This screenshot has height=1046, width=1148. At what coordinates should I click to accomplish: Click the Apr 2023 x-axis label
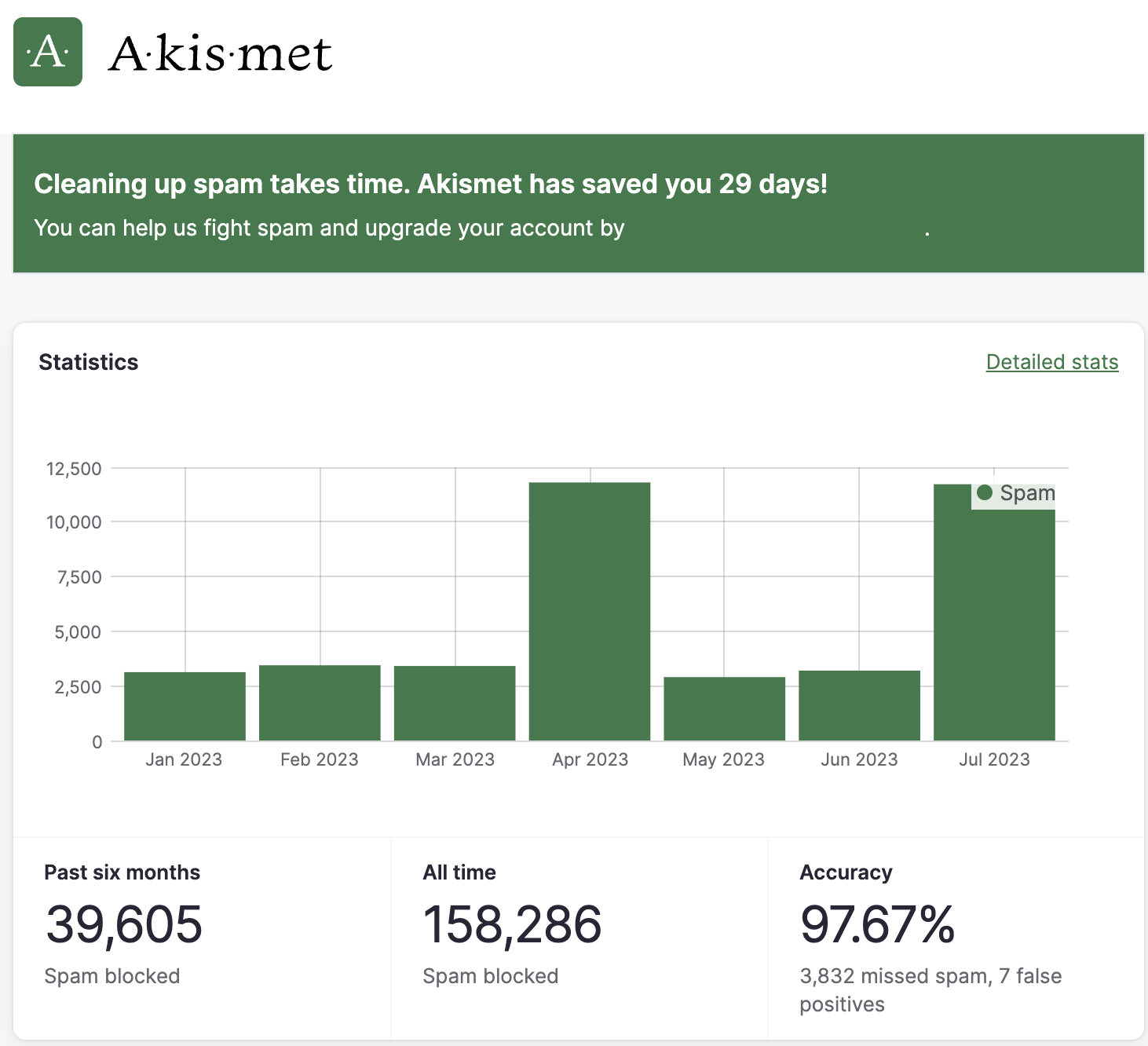[590, 759]
